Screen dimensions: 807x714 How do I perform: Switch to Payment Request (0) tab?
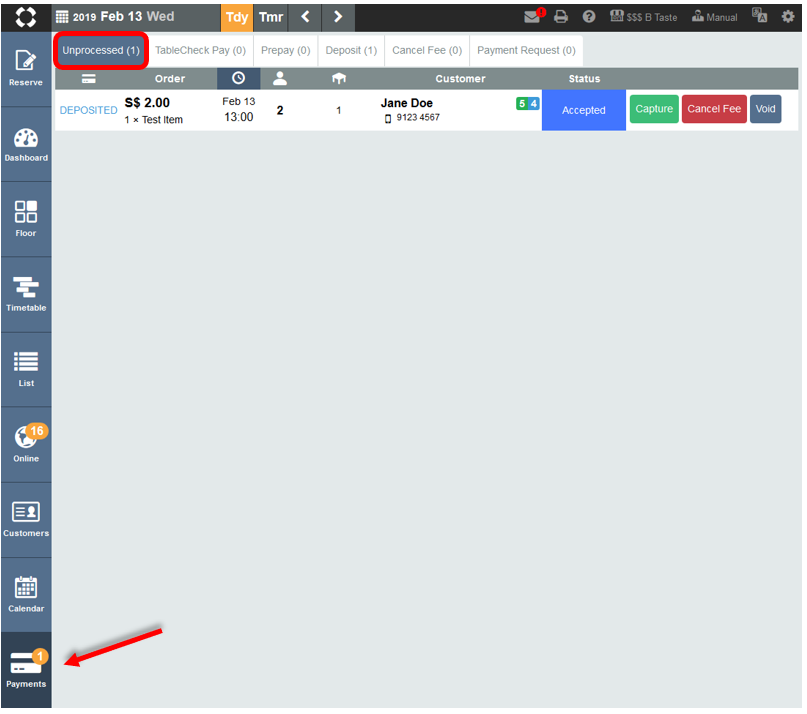527,50
